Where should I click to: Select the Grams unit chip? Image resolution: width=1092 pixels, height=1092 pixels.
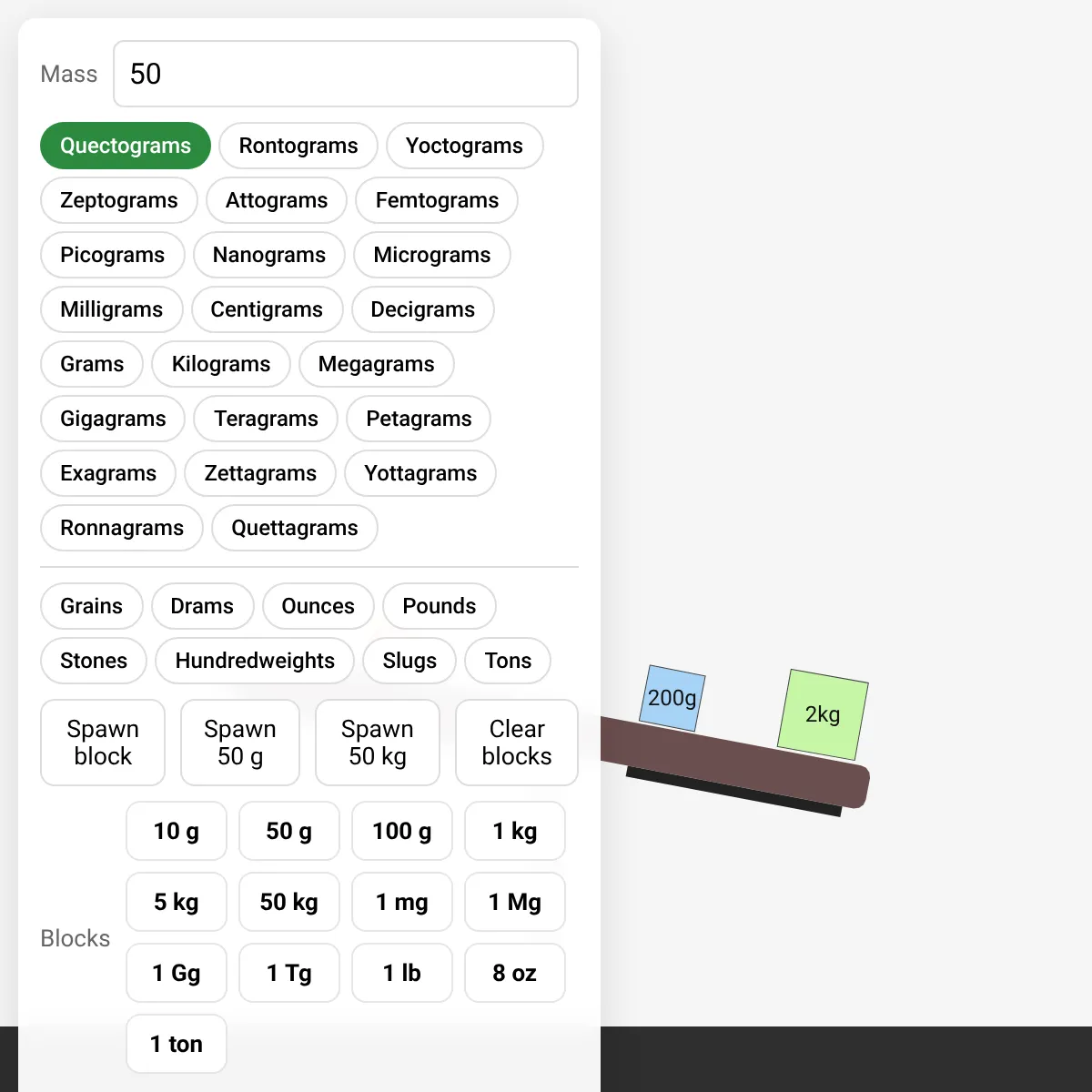[x=92, y=364]
